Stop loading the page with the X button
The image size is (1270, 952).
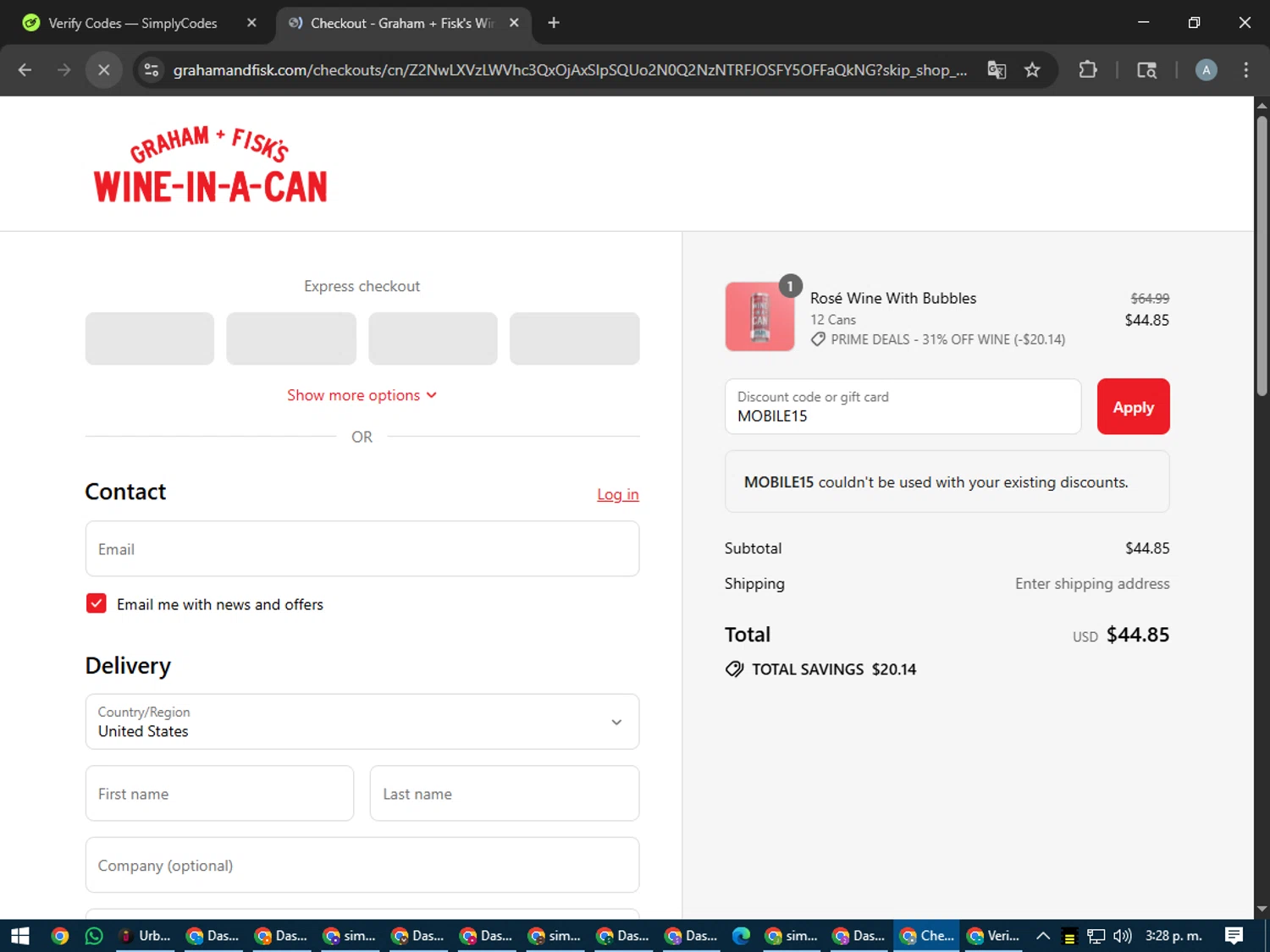tap(103, 70)
